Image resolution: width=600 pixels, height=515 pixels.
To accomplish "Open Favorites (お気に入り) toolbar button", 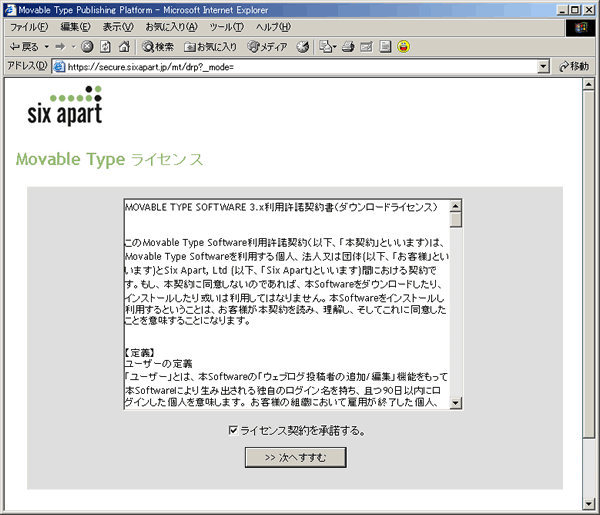I will pyautogui.click(x=210, y=46).
